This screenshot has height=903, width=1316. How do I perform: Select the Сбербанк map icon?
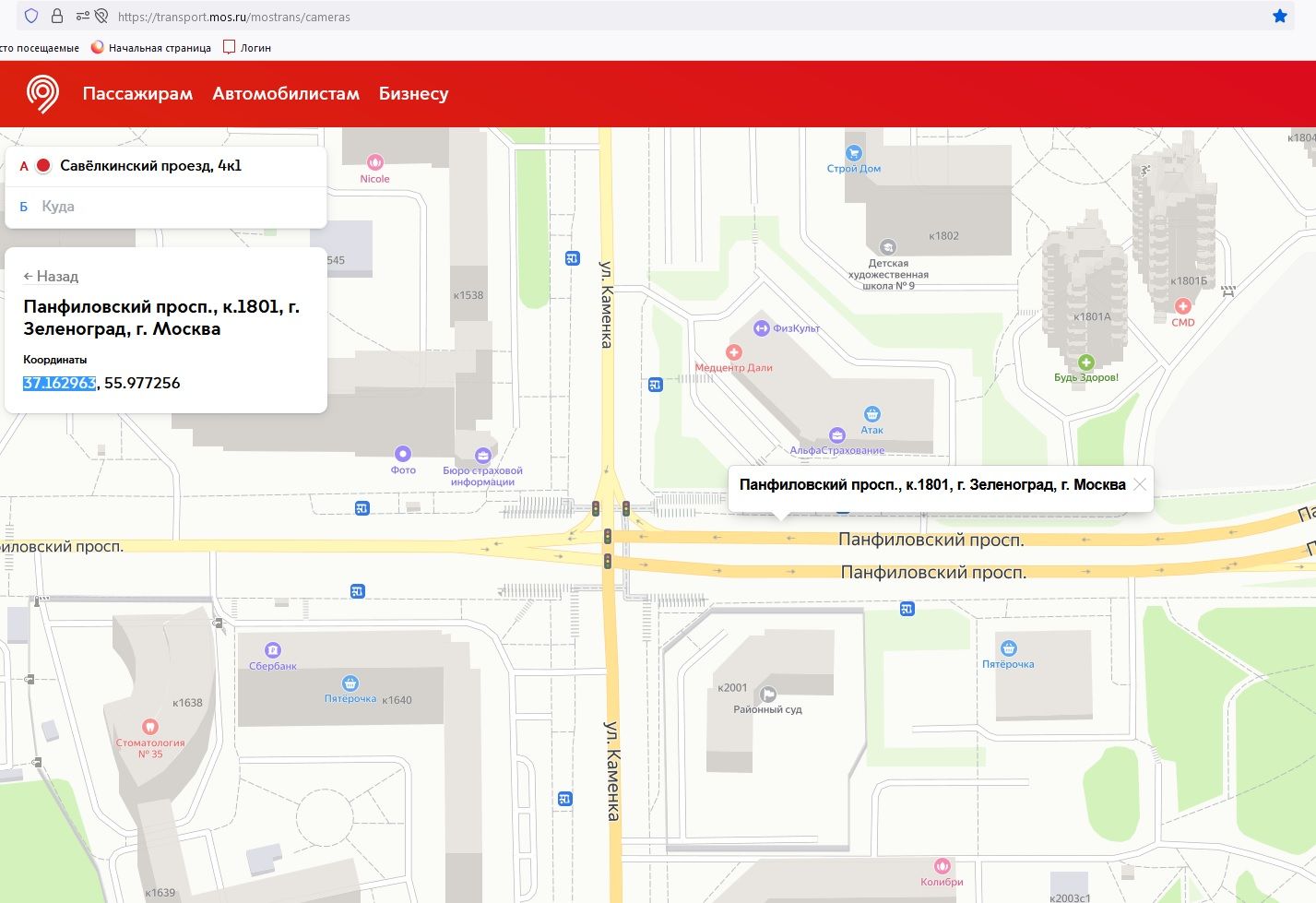272,650
